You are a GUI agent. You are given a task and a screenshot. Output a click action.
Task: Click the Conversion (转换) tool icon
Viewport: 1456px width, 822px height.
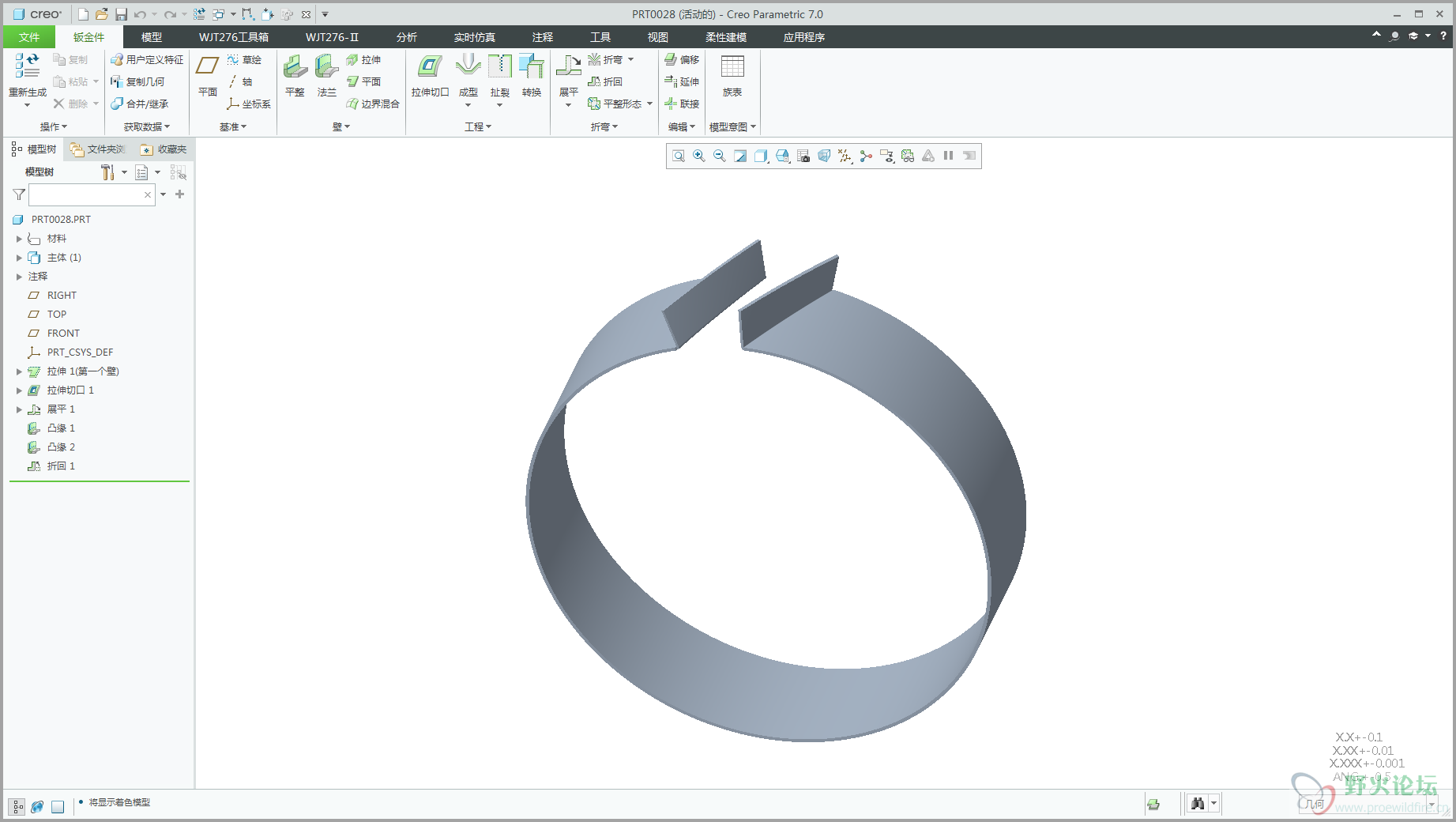pyautogui.click(x=532, y=66)
